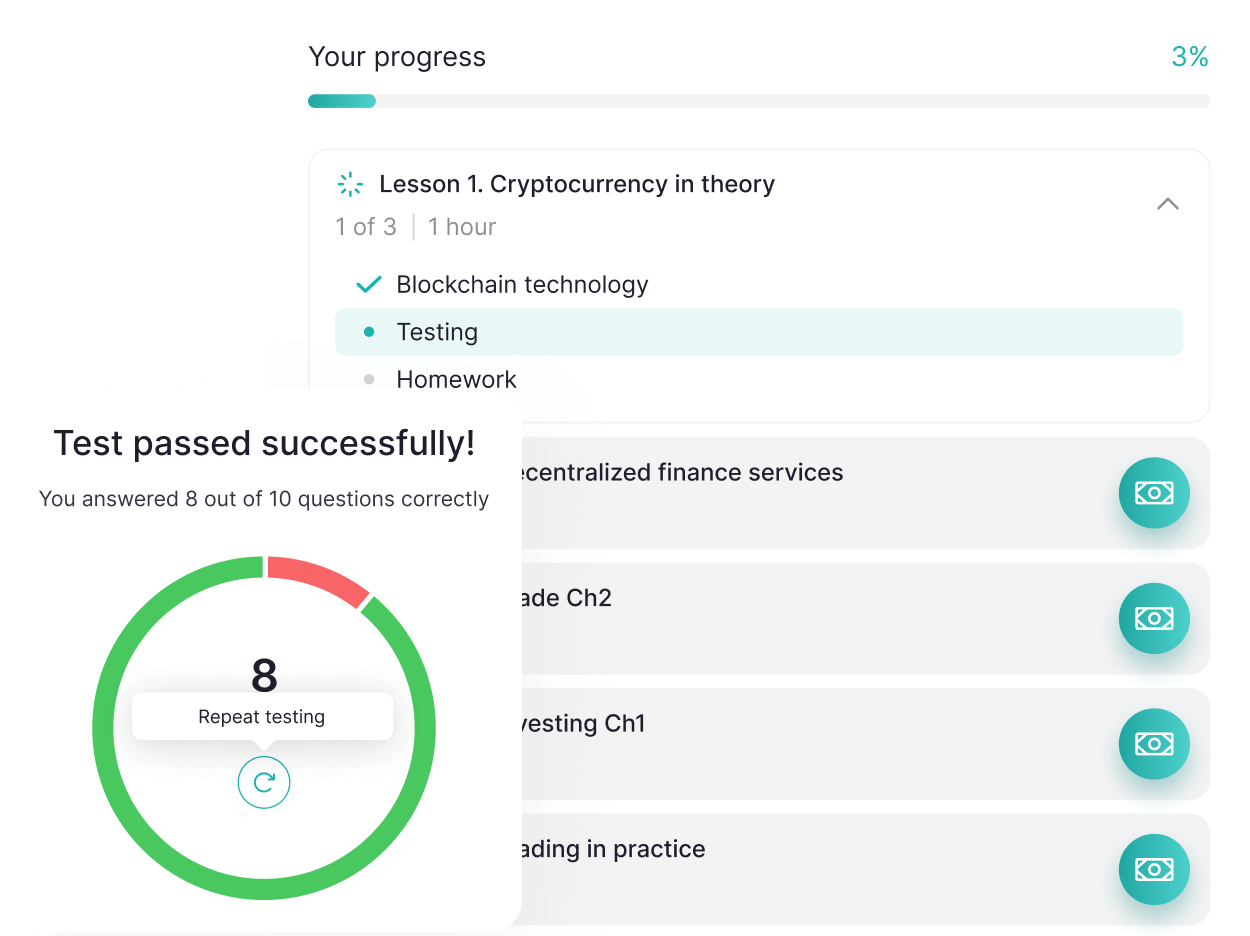The width and height of the screenshot is (1250, 936).
Task: Click the Your progress bar
Action: [759, 101]
